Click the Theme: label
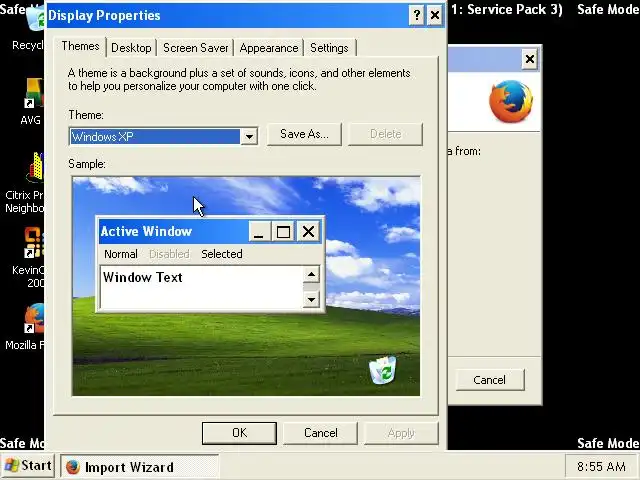 tap(86, 115)
